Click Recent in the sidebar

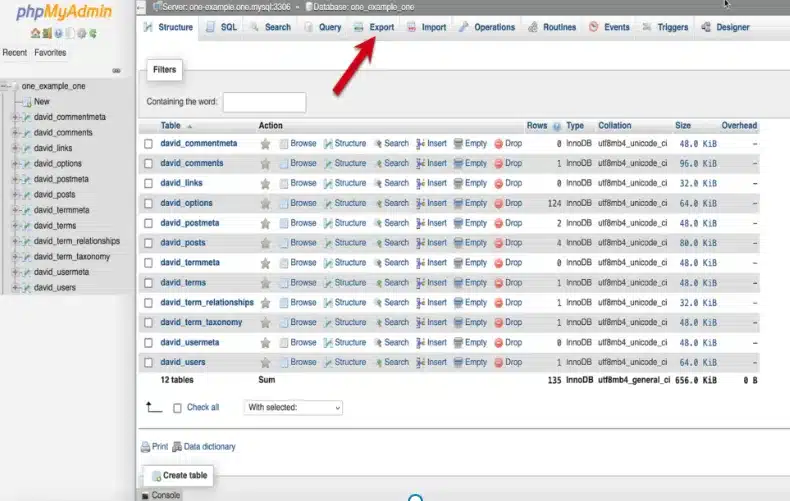tap(15, 52)
